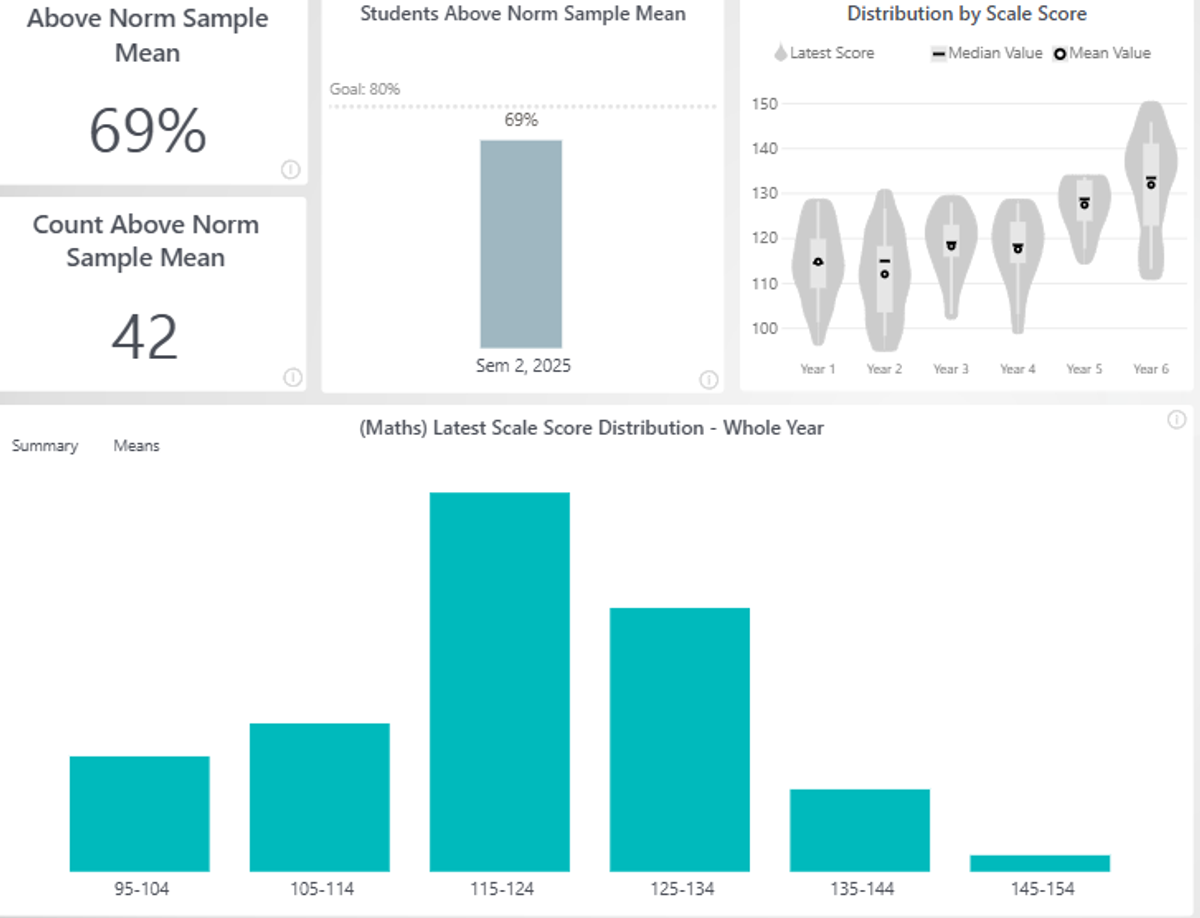Select the Sem 2, 2025 bar
The height and width of the screenshot is (918, 1200).
(x=521, y=244)
